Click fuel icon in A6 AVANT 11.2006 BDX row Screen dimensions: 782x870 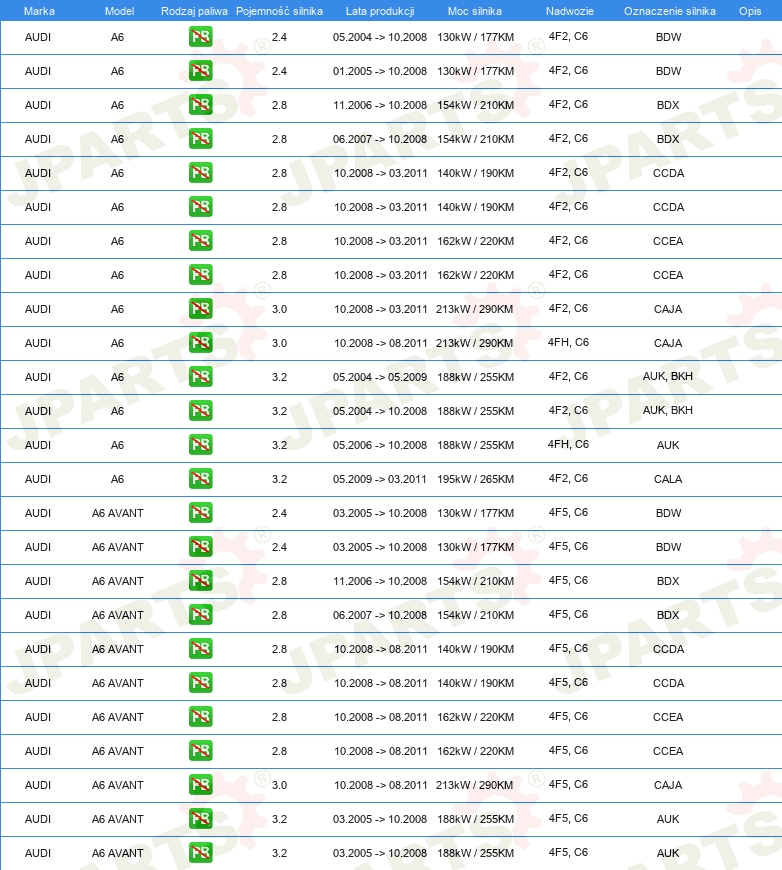coord(200,581)
